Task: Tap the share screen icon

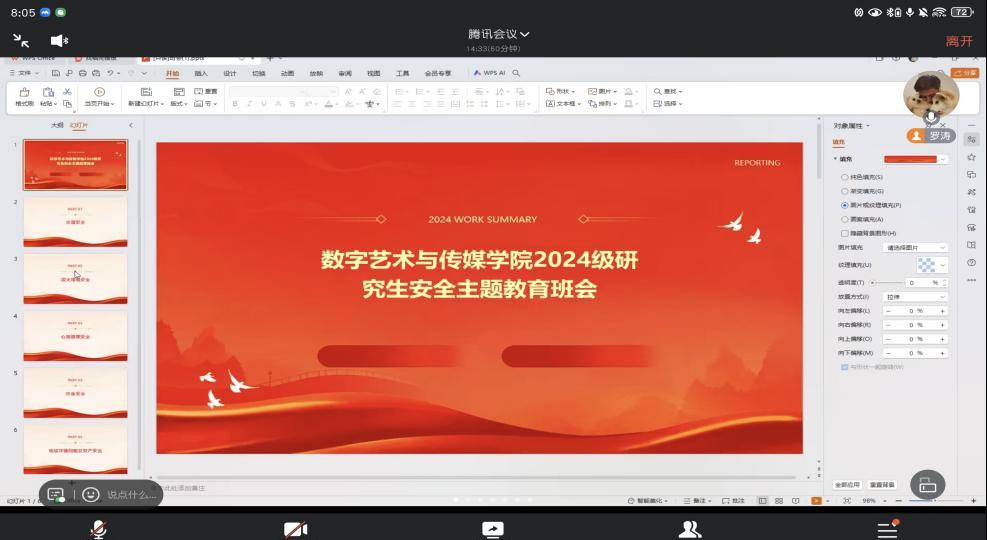Action: click(492, 529)
